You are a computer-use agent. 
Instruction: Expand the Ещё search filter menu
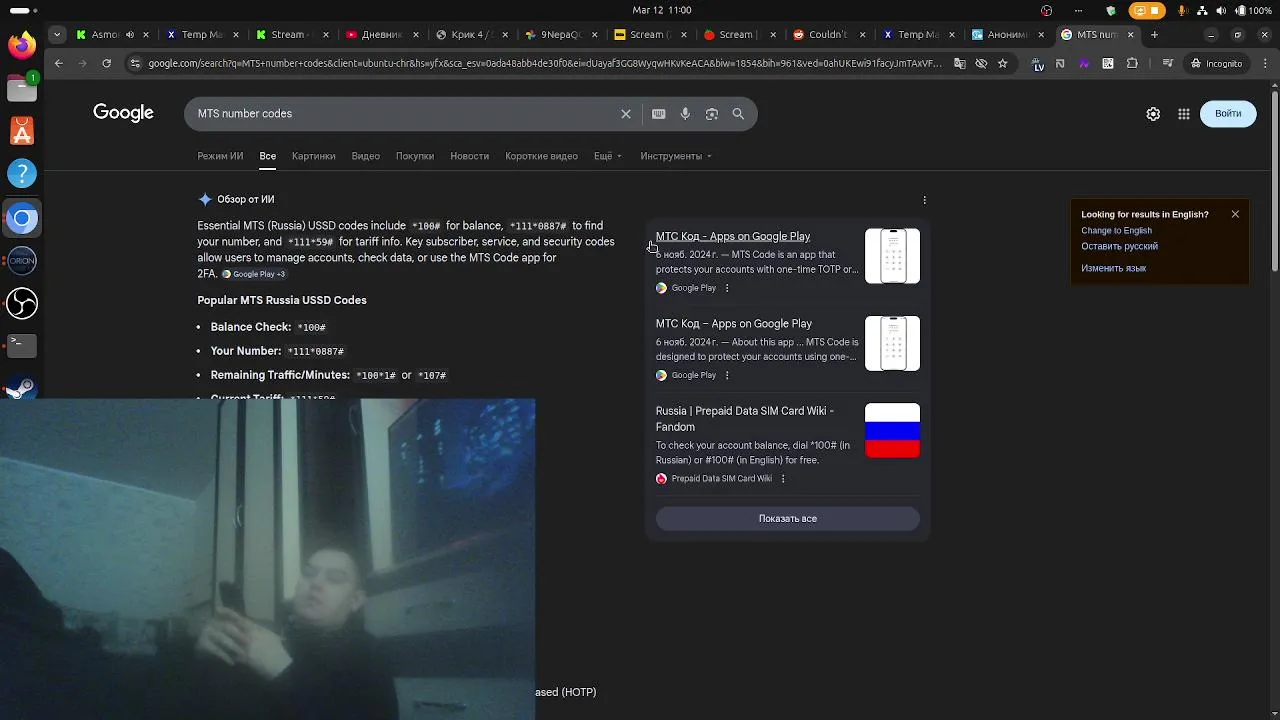pyautogui.click(x=608, y=156)
